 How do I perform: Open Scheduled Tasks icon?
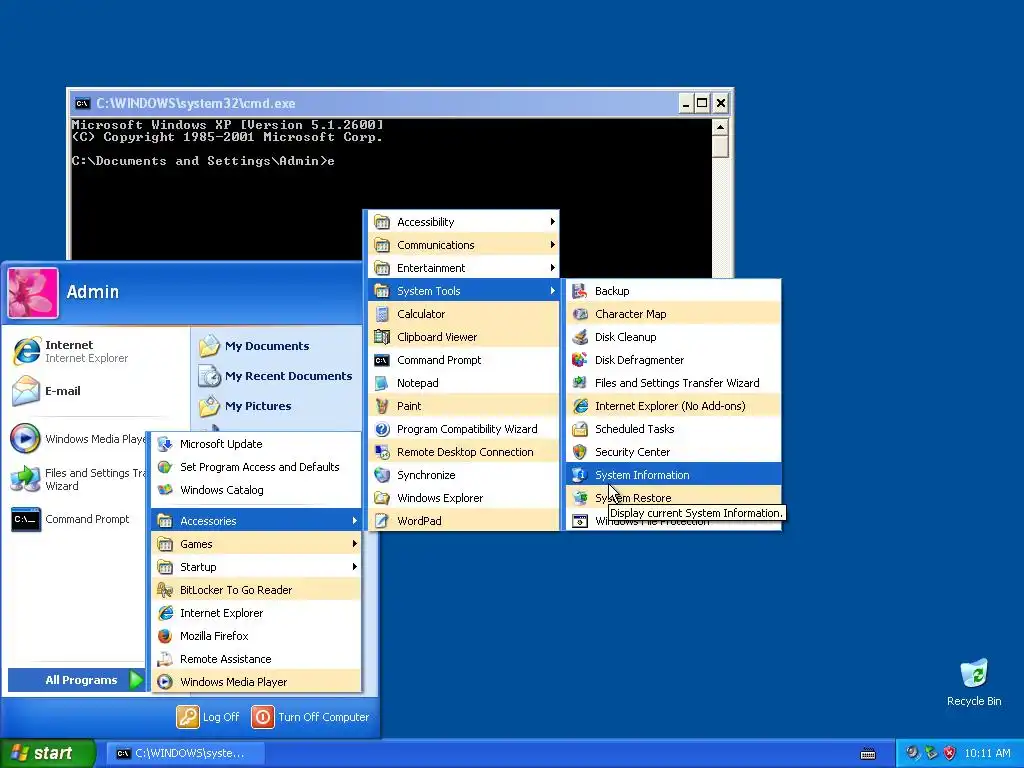[x=580, y=429]
